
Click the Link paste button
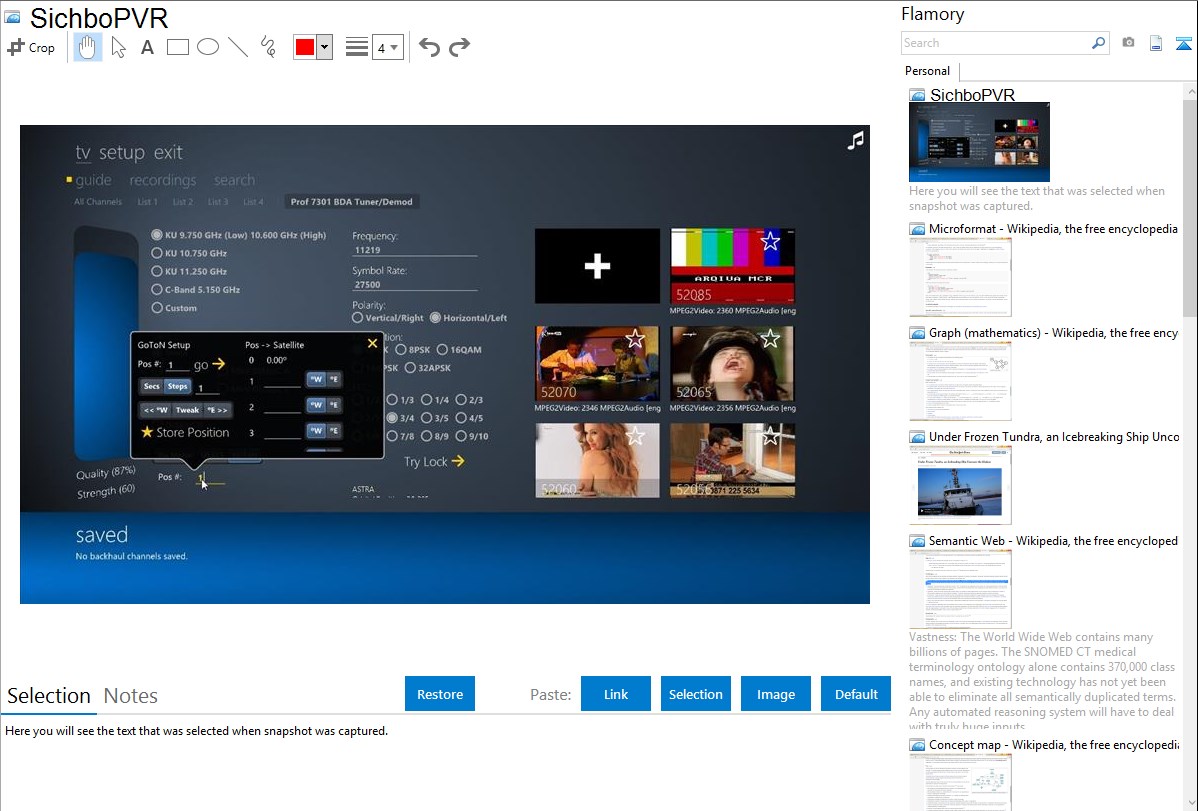pos(616,694)
